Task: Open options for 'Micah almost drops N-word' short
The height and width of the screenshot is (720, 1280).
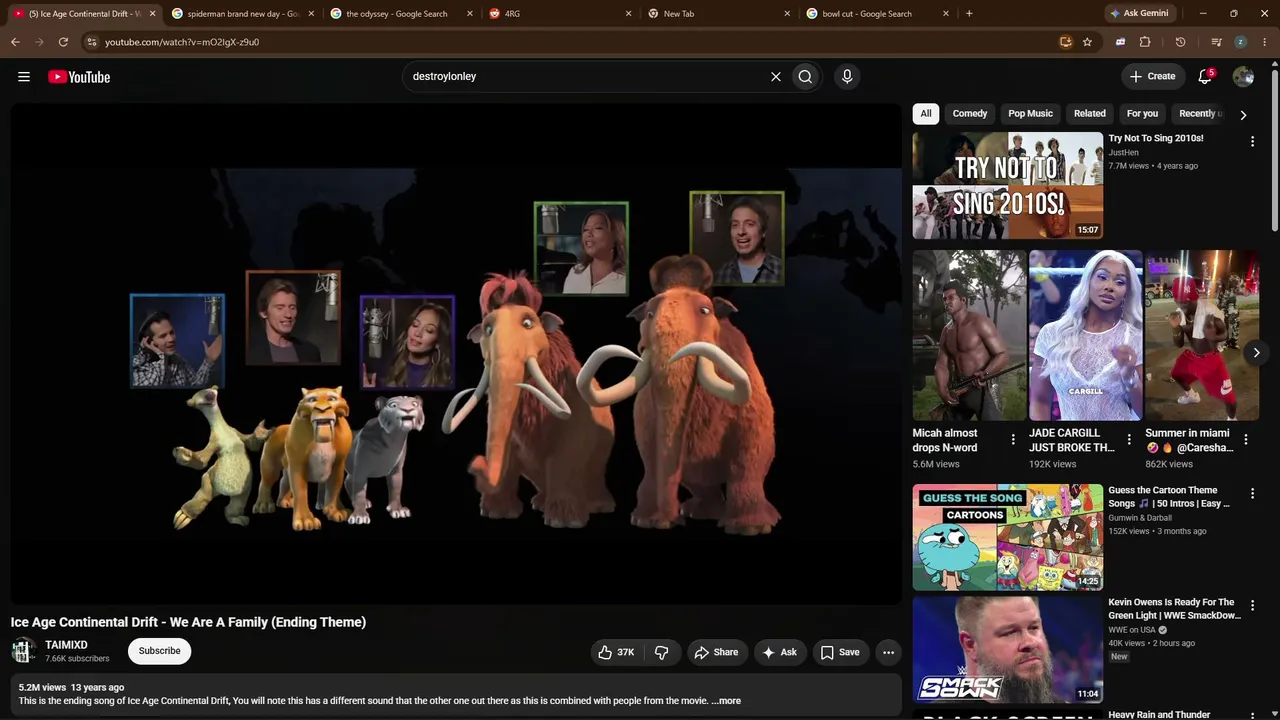Action: tap(1013, 439)
